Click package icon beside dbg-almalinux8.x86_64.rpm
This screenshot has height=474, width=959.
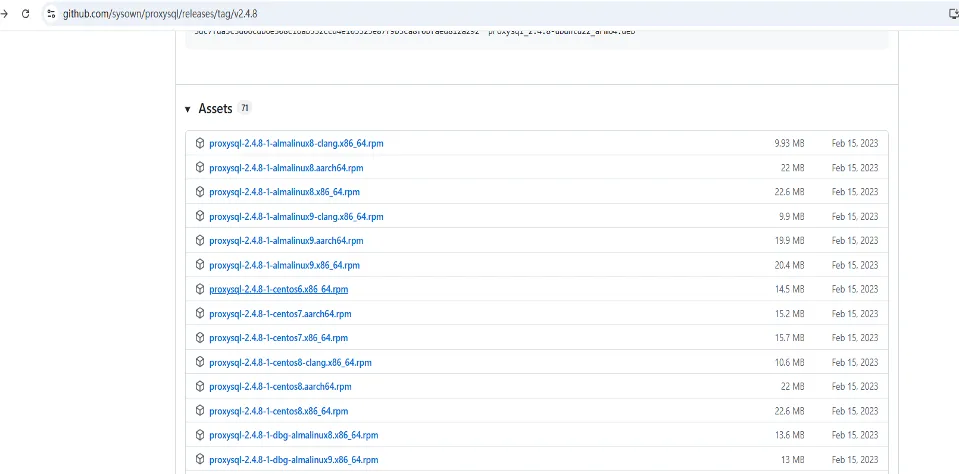[x=199, y=435]
